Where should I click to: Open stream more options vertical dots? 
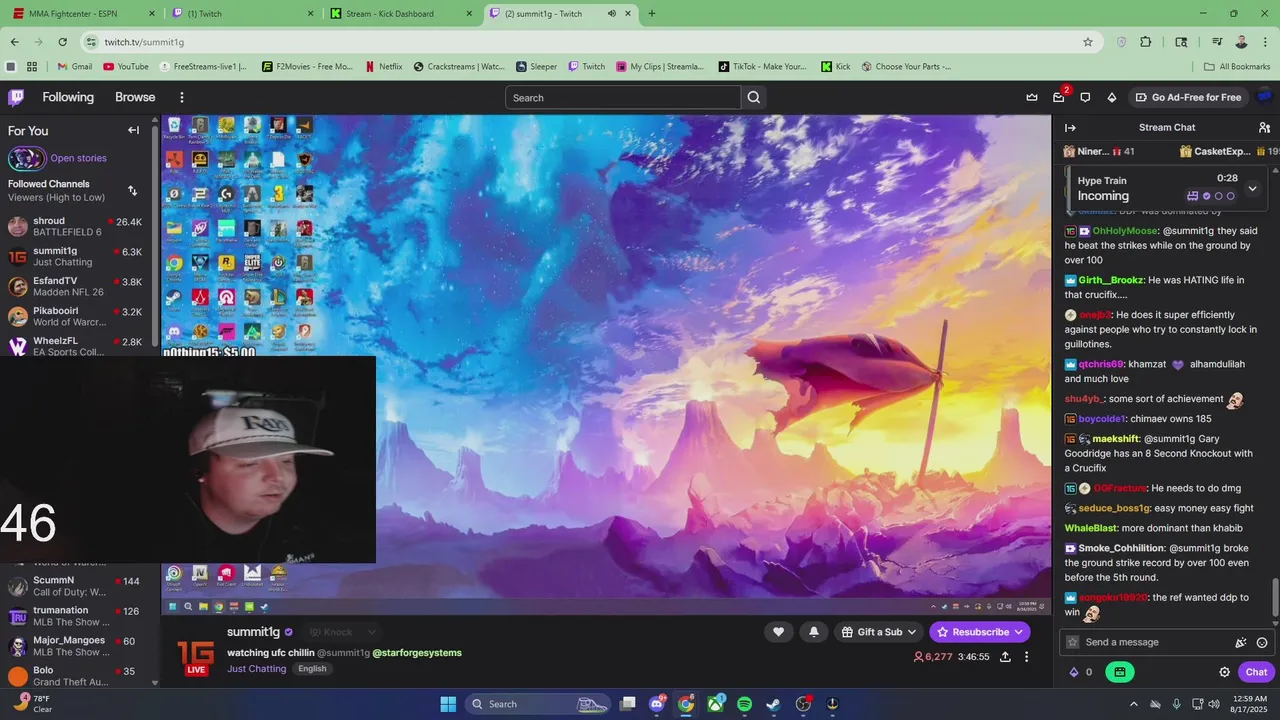[x=1026, y=657]
